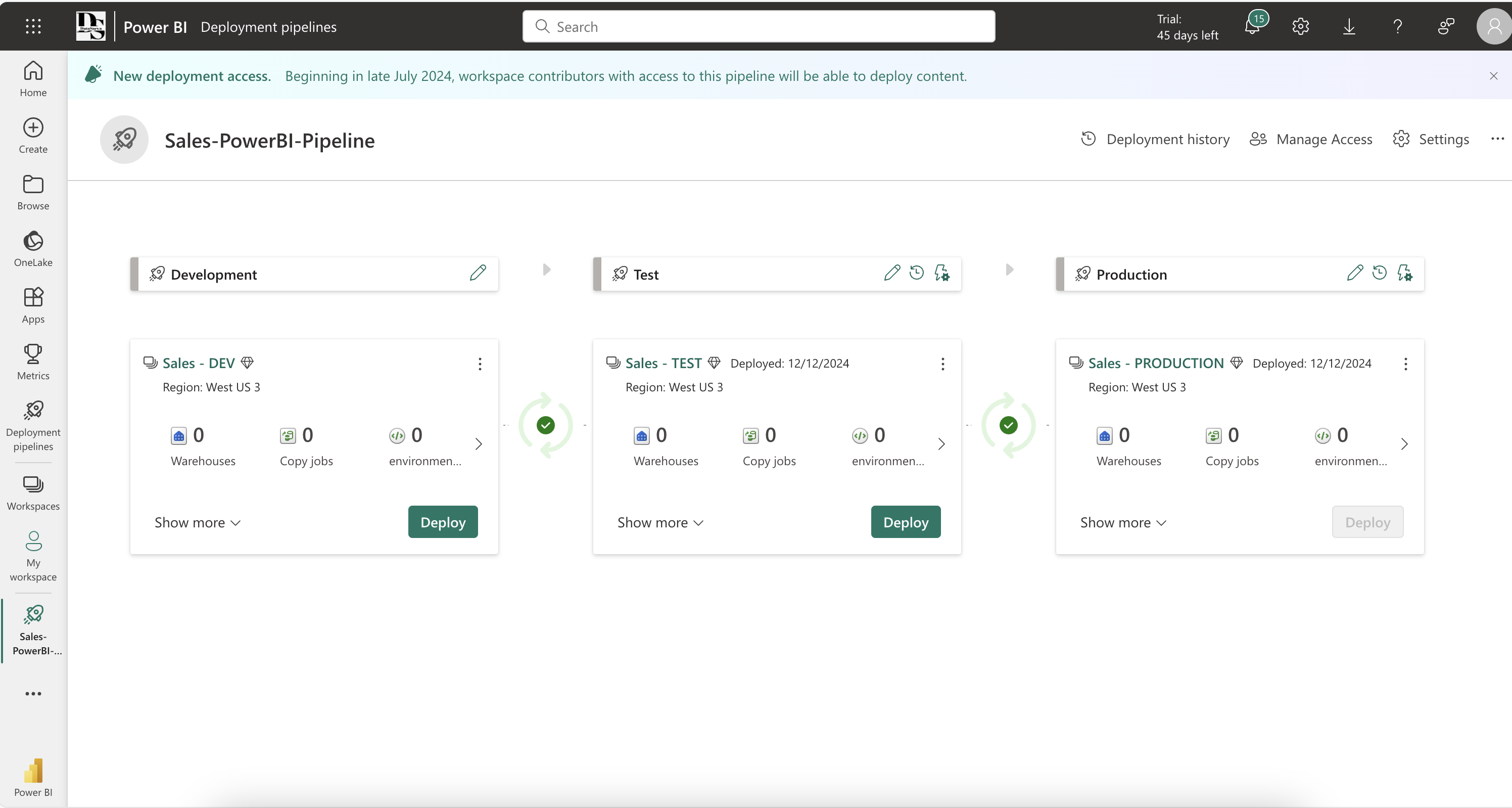Screen dimensions: 1512x808
Task: Open Create in the left navigation
Action: pyautogui.click(x=33, y=136)
